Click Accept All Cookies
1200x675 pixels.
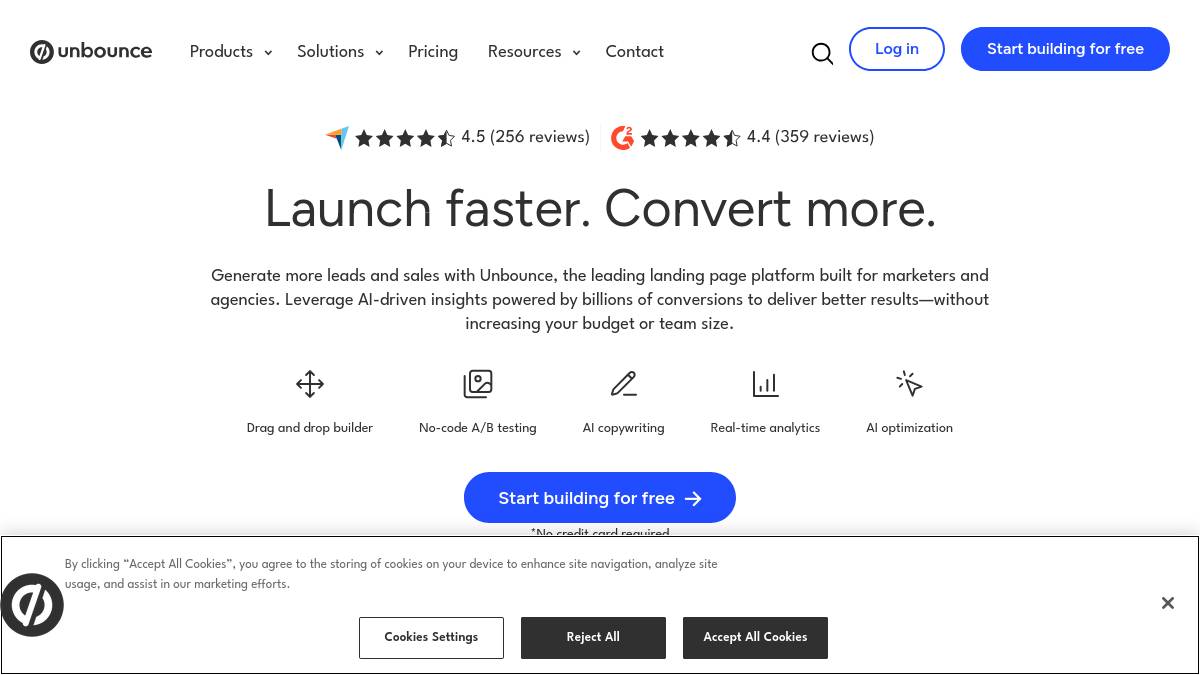(755, 637)
